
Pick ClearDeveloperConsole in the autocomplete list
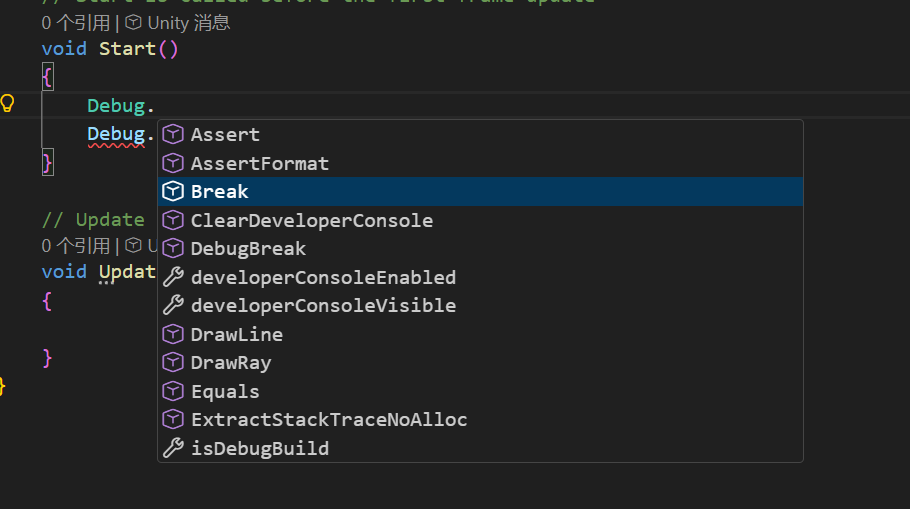point(481,221)
